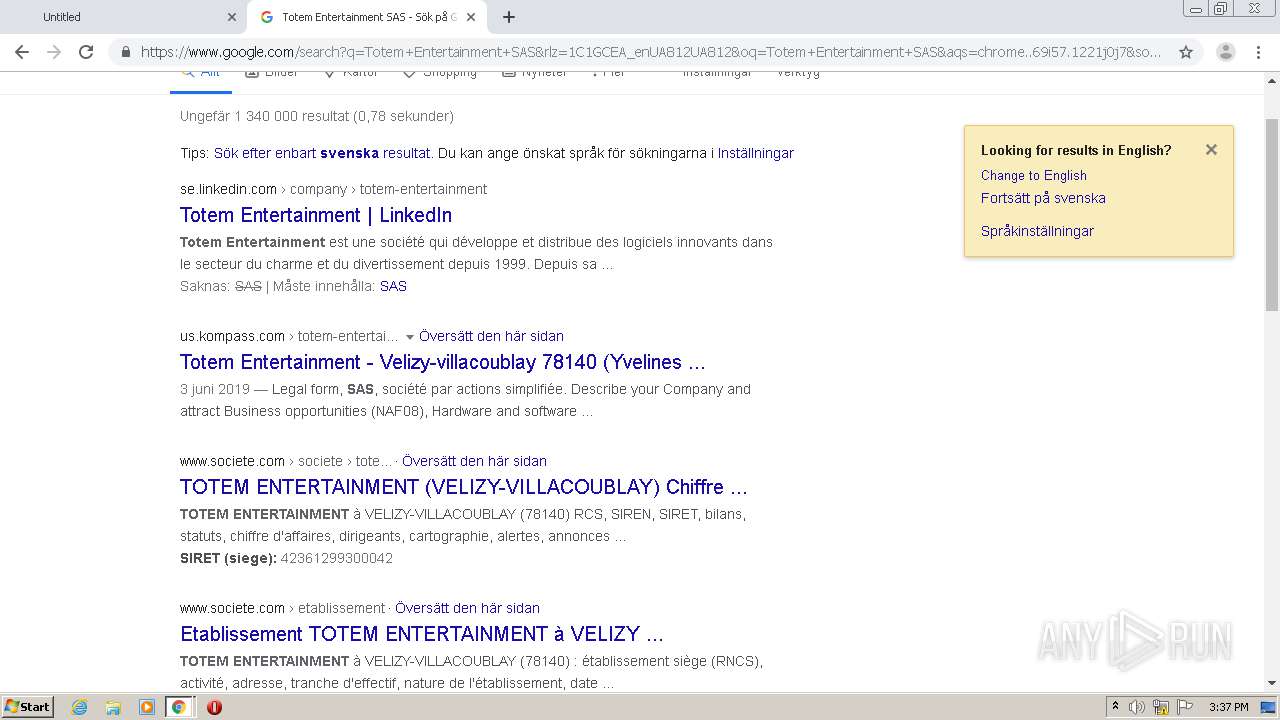Close the Totem Entertainment SAS tab
The height and width of the screenshot is (720, 1280).
(x=471, y=17)
